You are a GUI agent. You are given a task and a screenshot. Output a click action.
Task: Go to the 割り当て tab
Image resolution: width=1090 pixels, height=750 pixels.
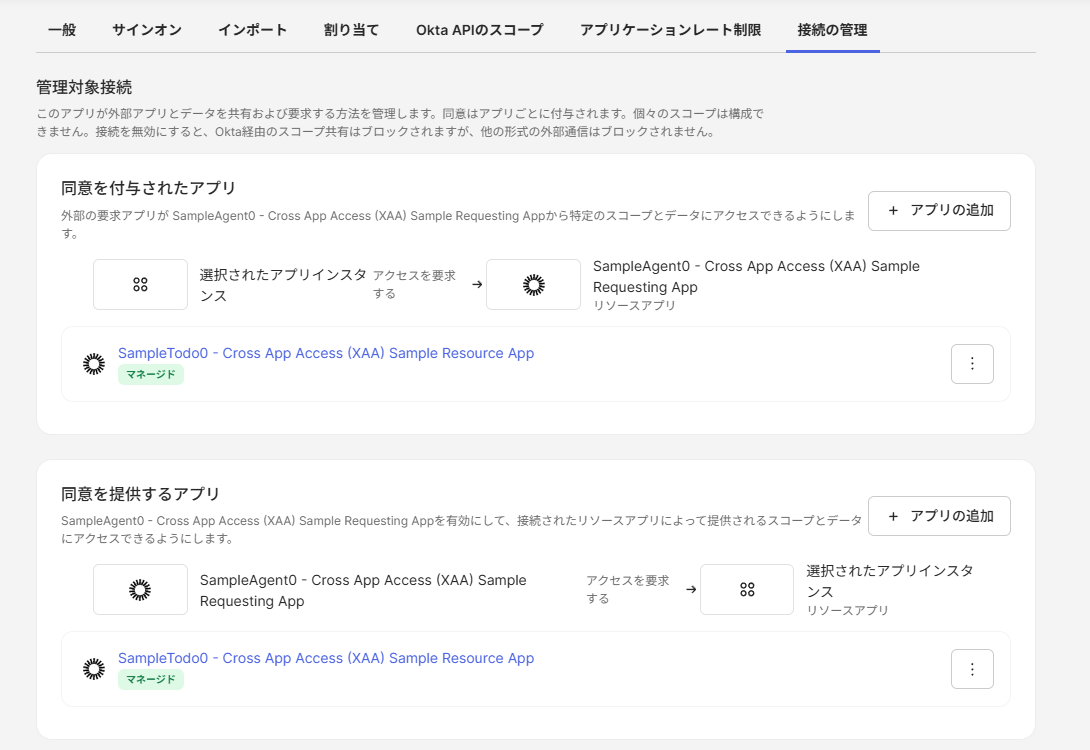pyautogui.click(x=352, y=30)
